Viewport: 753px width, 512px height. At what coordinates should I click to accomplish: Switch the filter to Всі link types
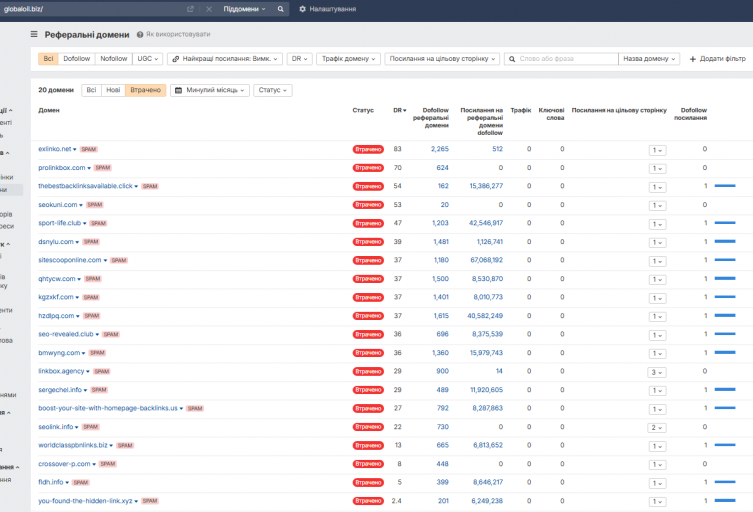pyautogui.click(x=49, y=59)
